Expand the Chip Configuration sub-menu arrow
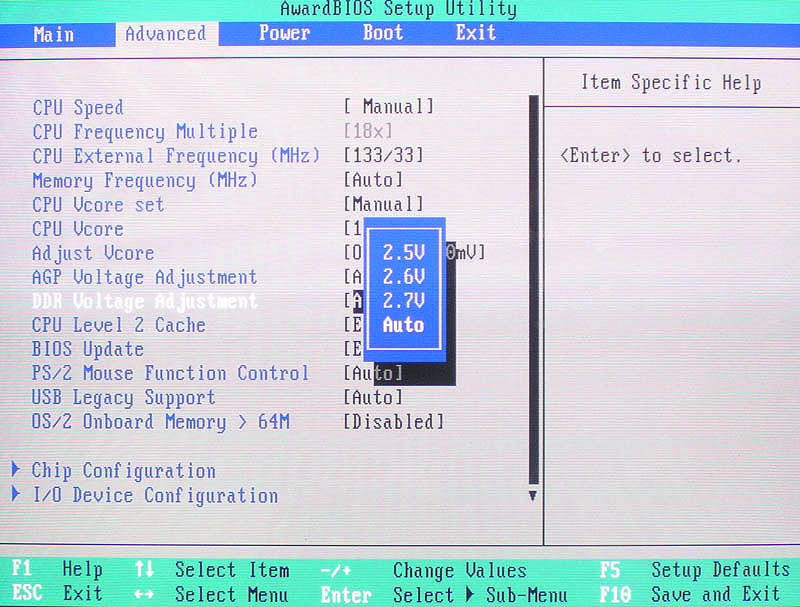The height and width of the screenshot is (607, 800). pyautogui.click(x=17, y=470)
